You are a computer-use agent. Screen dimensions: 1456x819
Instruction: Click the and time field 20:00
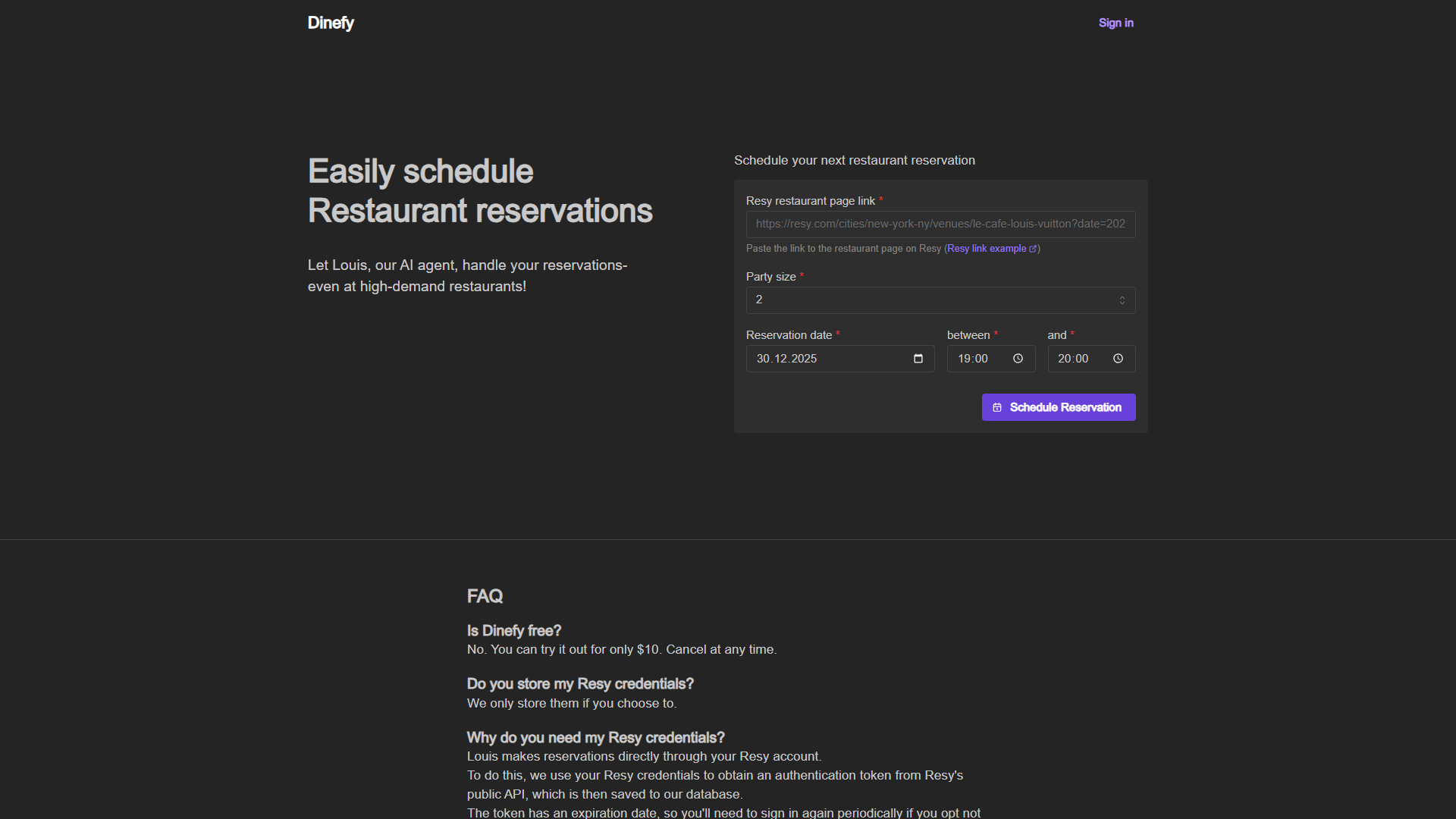click(1092, 359)
